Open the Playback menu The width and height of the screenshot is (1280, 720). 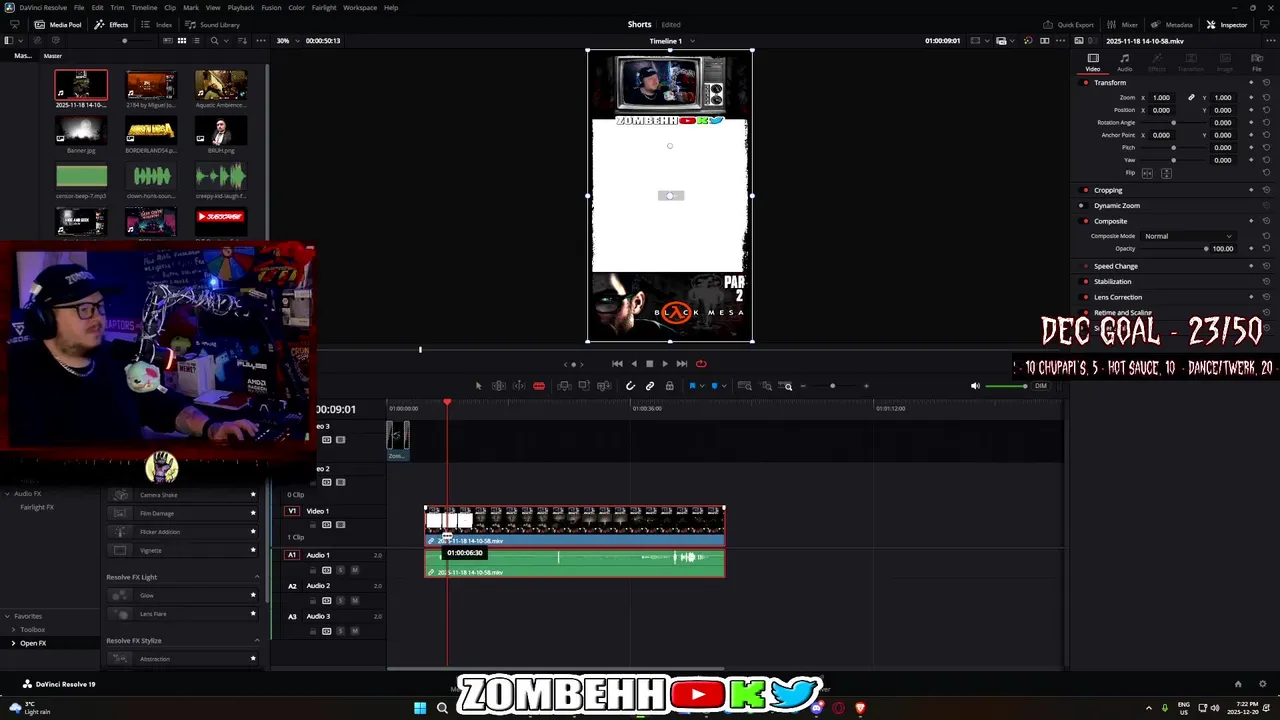(x=241, y=7)
